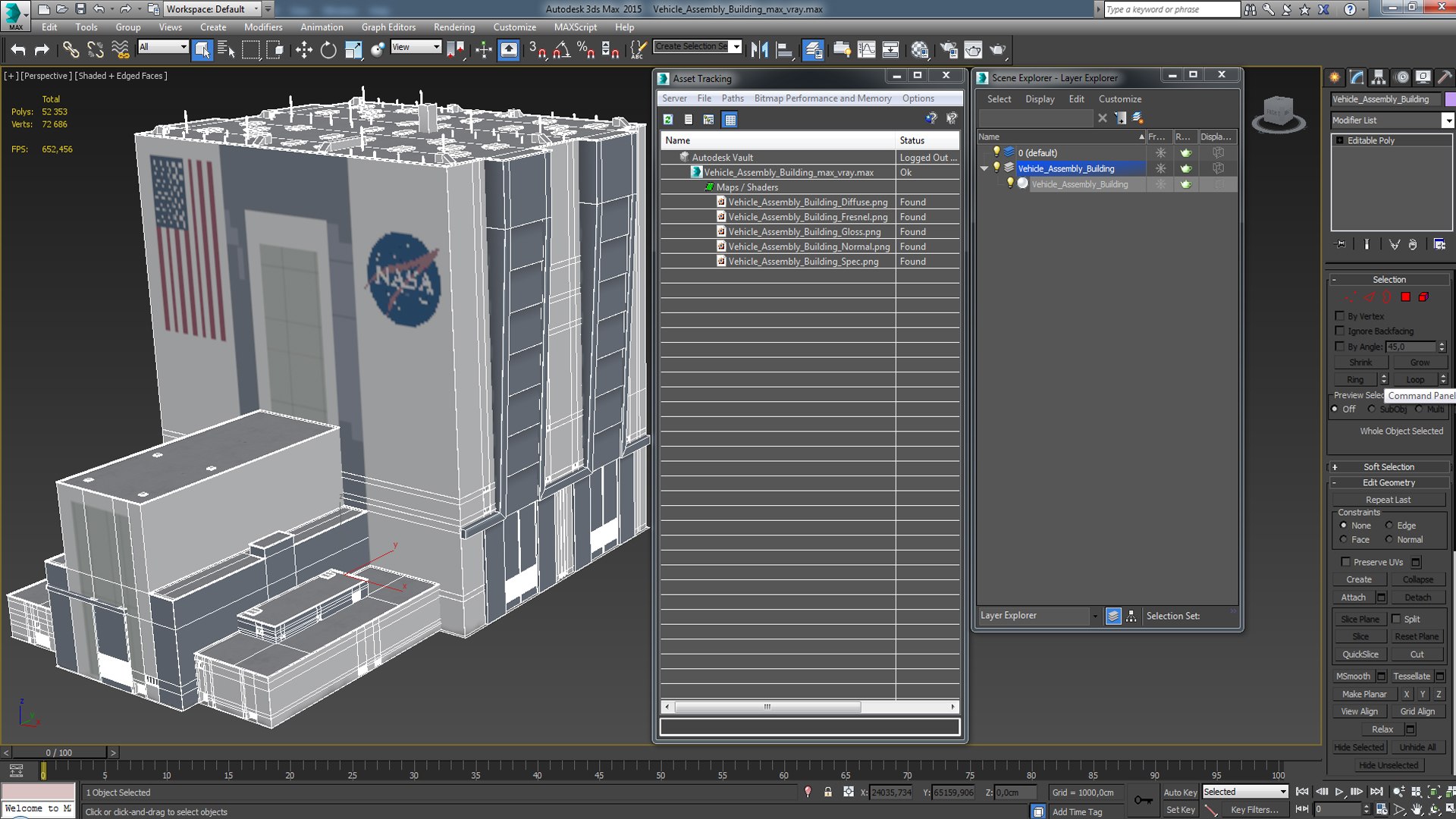This screenshot has width=1456, height=819.
Task: Open the Customize menu in Scene Explorer
Action: [1119, 99]
